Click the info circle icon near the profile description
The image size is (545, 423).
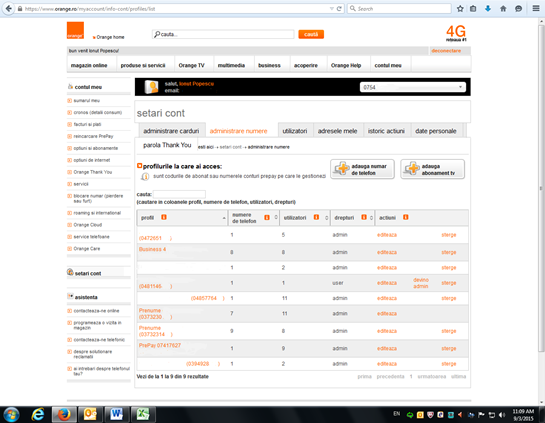[x=145, y=177]
